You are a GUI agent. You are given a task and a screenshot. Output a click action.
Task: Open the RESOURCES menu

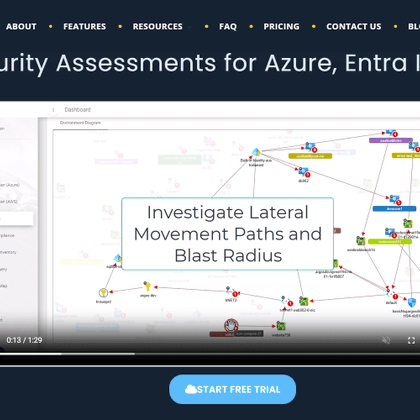(x=158, y=27)
